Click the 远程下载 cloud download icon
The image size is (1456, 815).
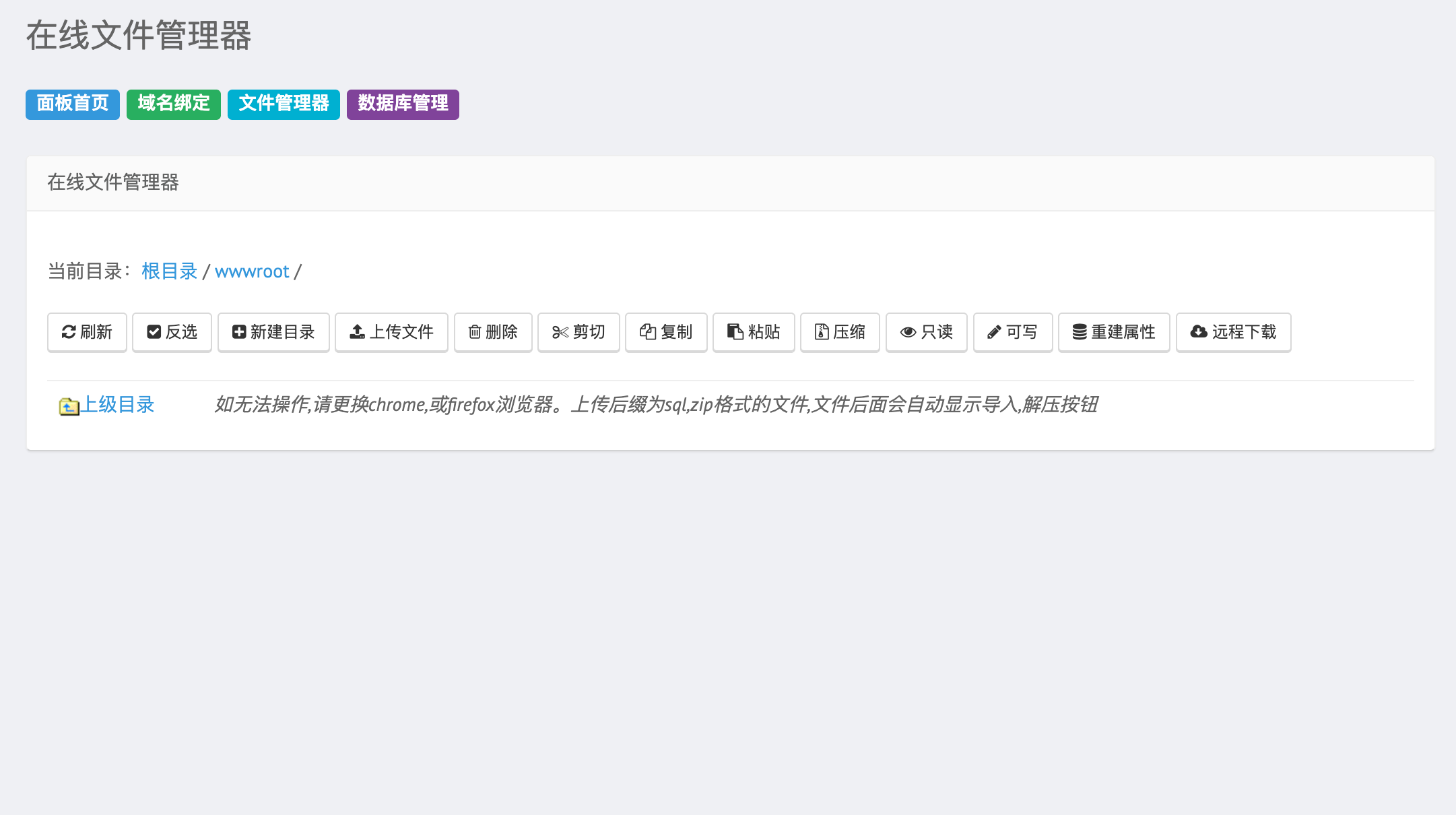pyautogui.click(x=1233, y=332)
